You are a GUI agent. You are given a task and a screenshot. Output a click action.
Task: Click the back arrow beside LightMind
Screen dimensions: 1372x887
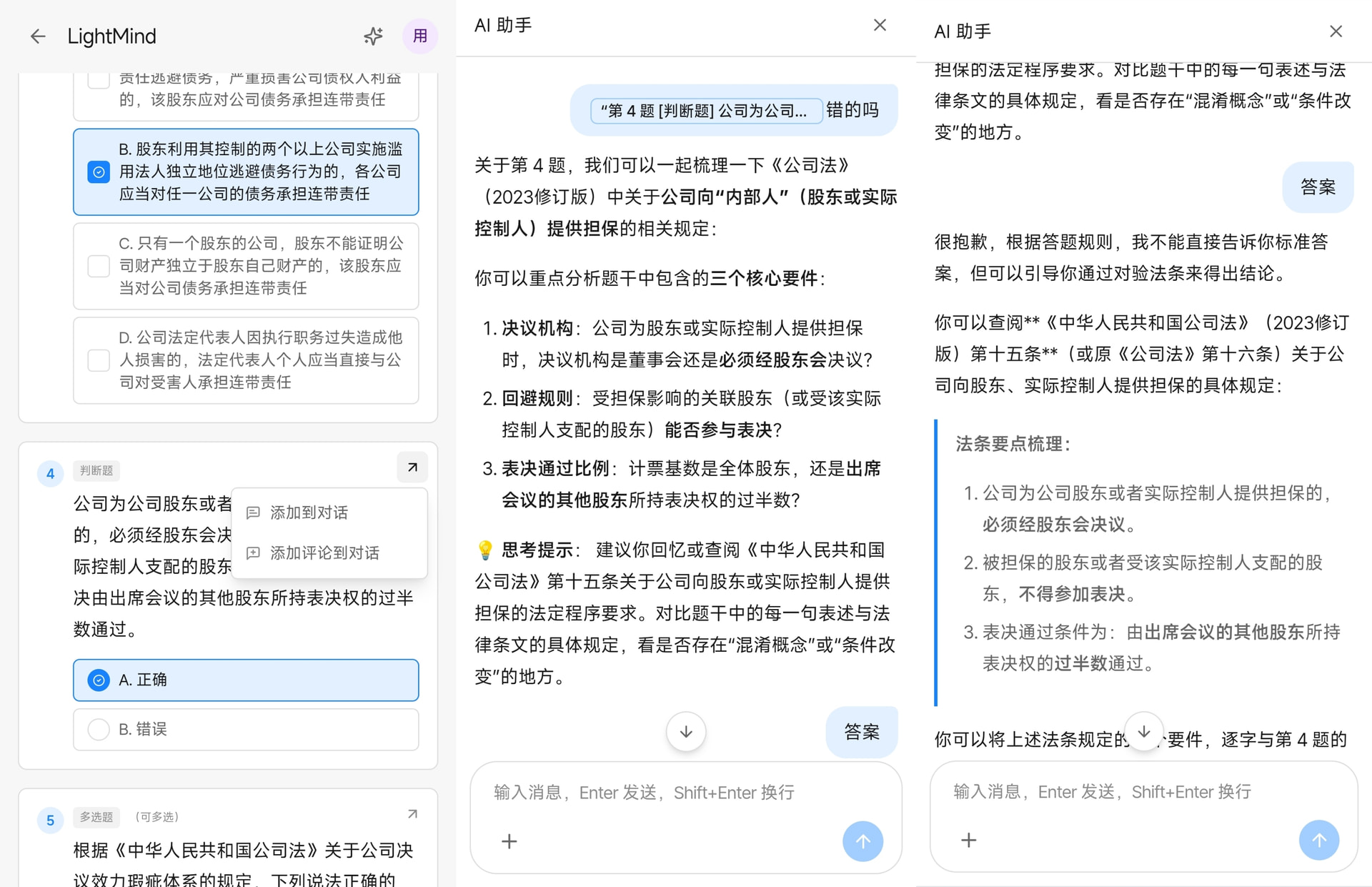click(38, 36)
